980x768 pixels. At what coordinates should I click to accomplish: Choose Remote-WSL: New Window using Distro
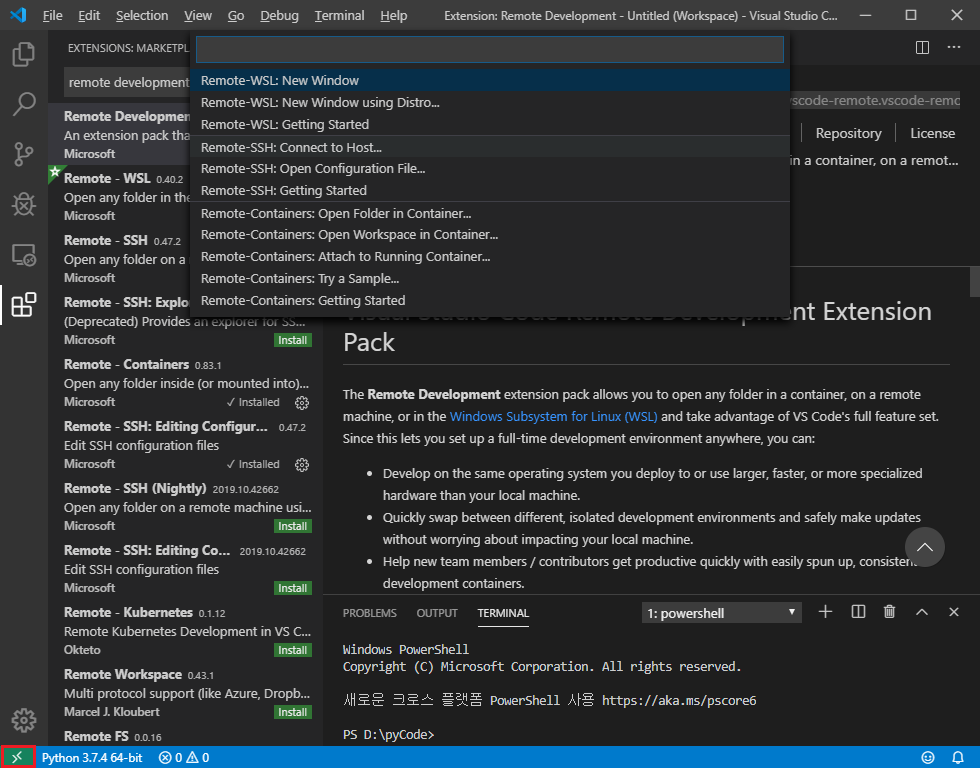(490, 102)
